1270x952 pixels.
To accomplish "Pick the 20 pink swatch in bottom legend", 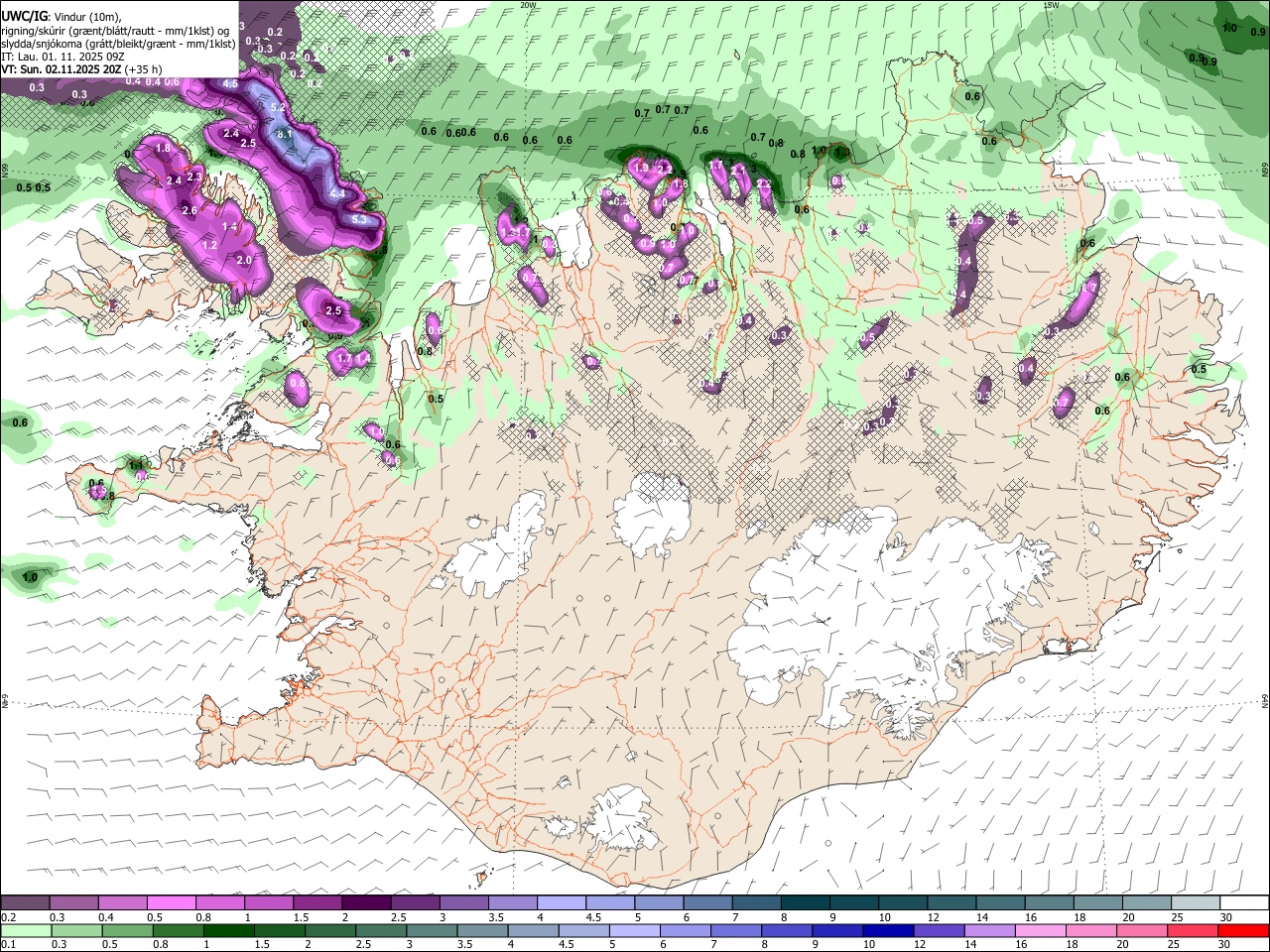I will (1142, 930).
